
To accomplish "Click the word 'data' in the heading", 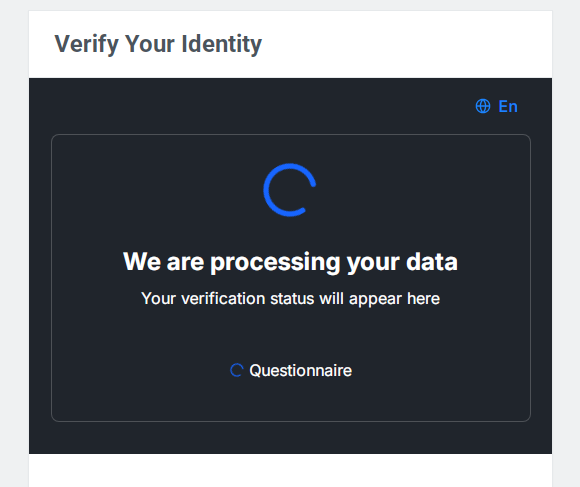I will pyautogui.click(x=432, y=262).
